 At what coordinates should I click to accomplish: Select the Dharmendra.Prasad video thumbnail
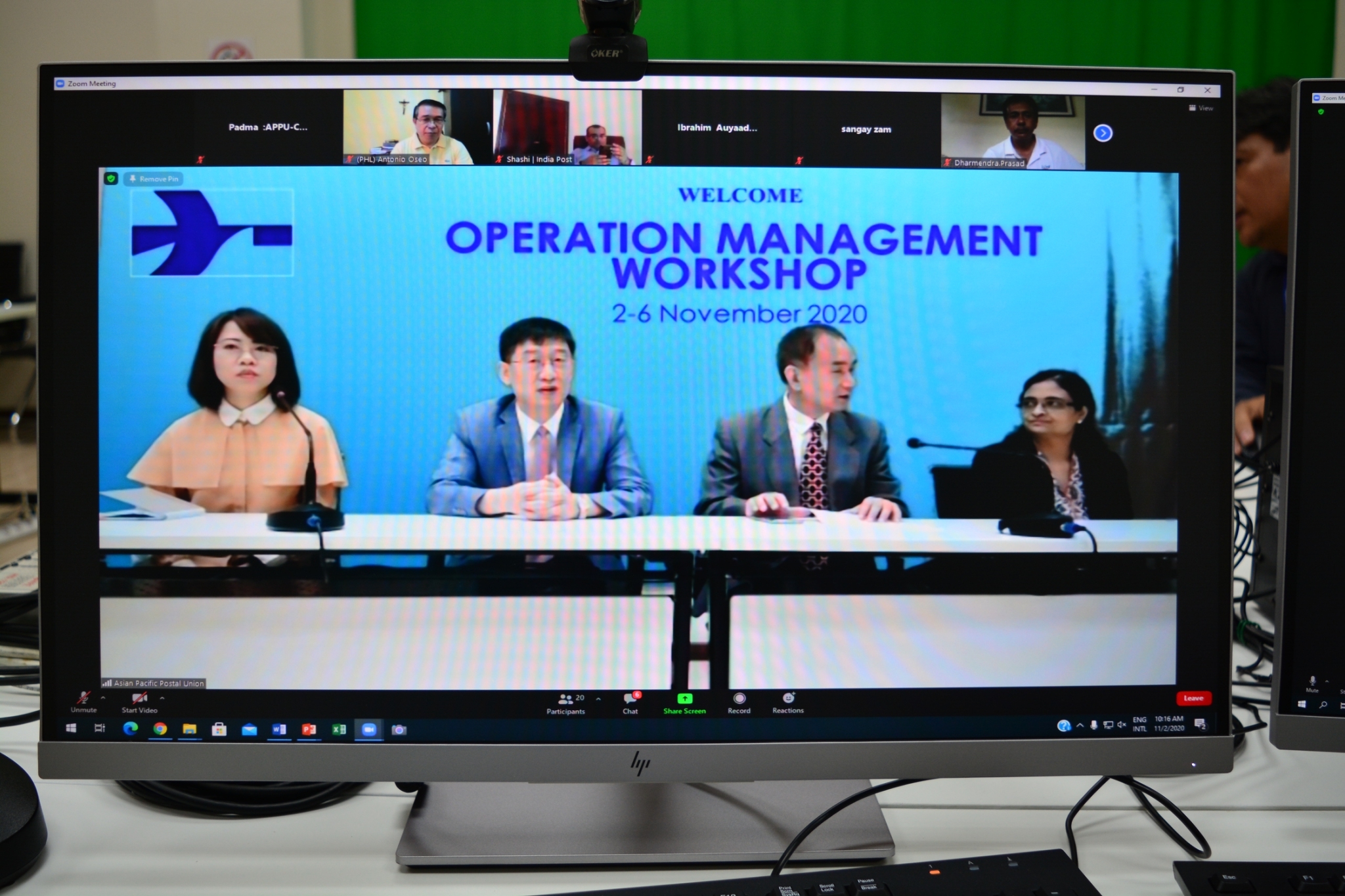(1013, 131)
